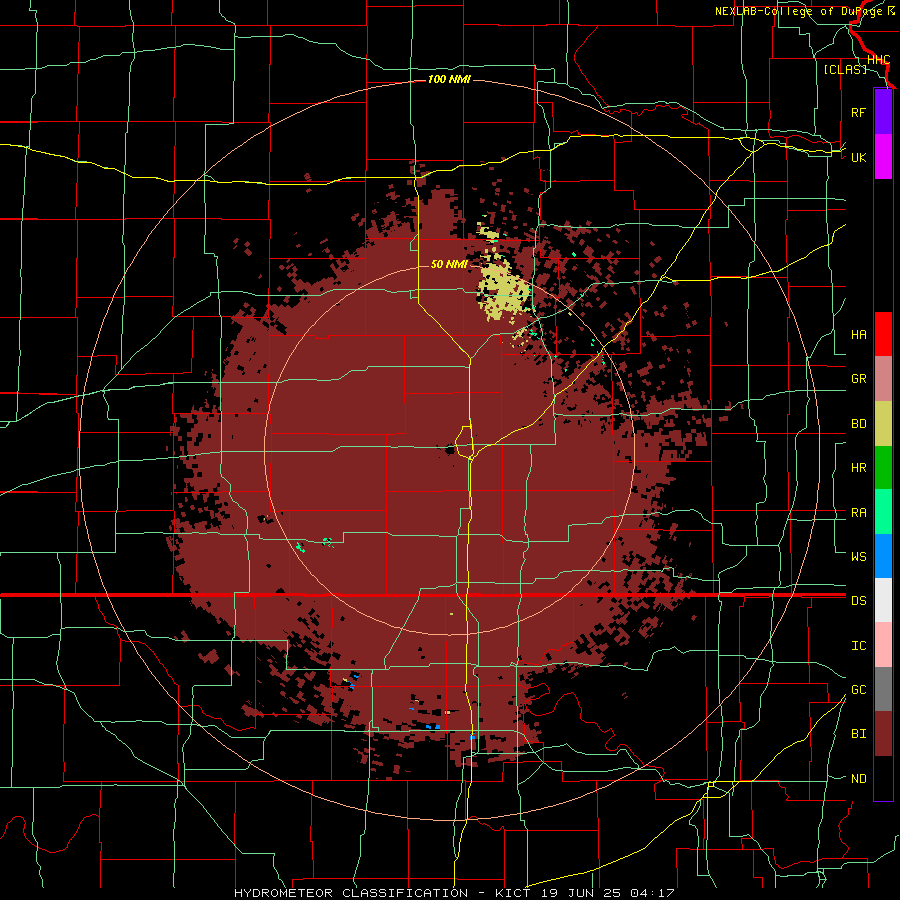900x900 pixels.
Task: Click the IC legend label
Action: coord(859,646)
